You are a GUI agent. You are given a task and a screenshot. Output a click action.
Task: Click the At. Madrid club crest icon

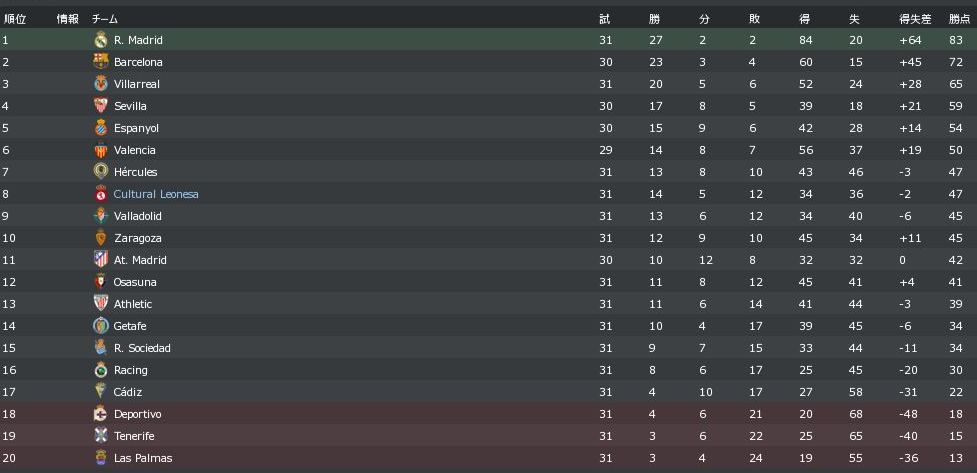coord(100,260)
